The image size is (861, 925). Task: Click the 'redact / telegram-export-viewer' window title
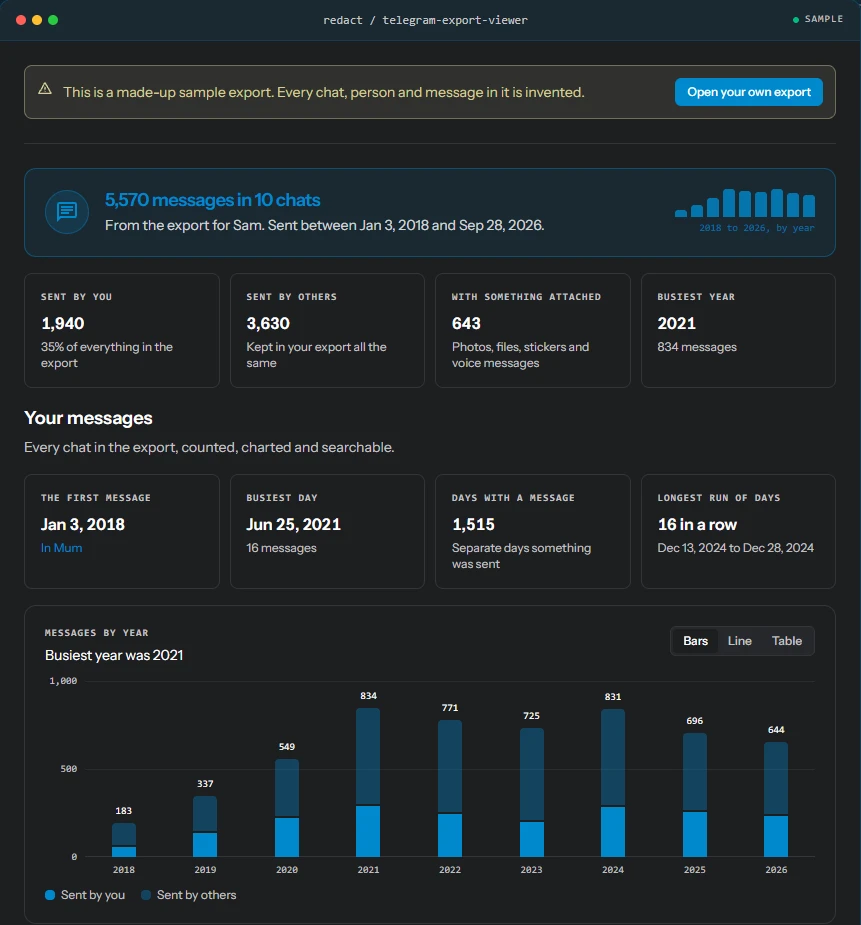click(425, 20)
